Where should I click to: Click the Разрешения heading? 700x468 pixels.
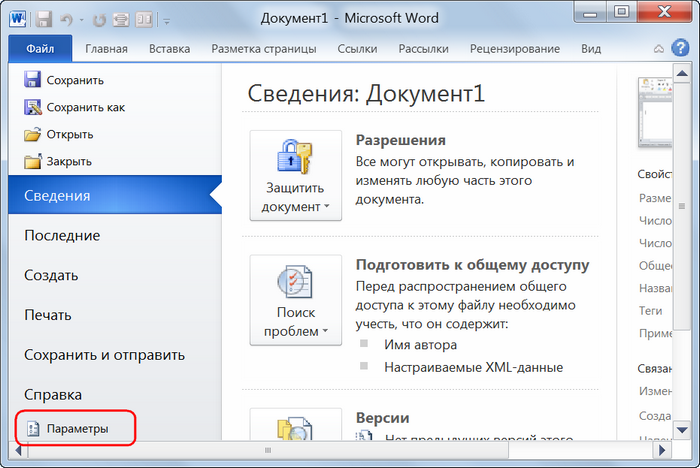[x=400, y=140]
